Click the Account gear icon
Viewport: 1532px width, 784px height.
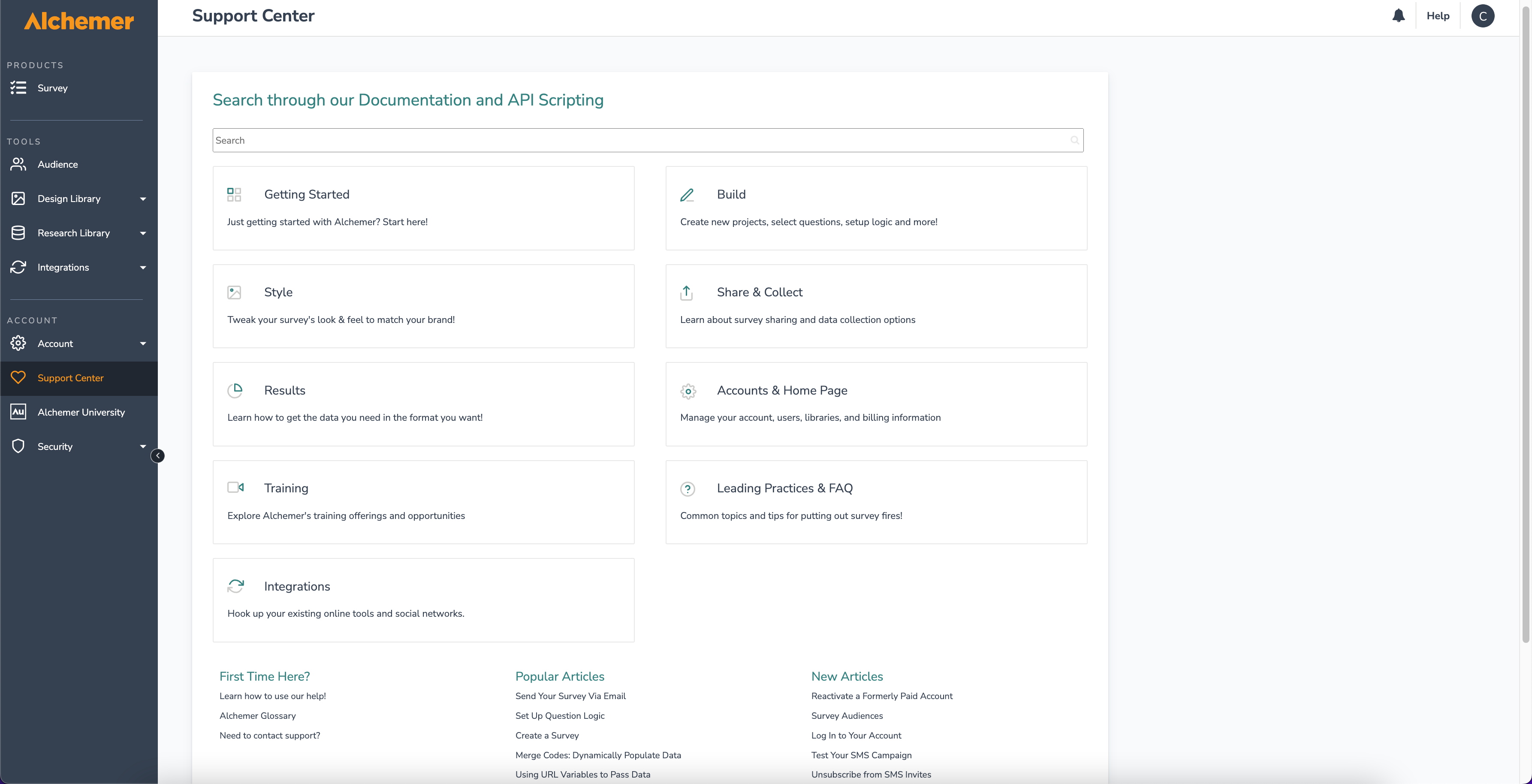tap(18, 344)
